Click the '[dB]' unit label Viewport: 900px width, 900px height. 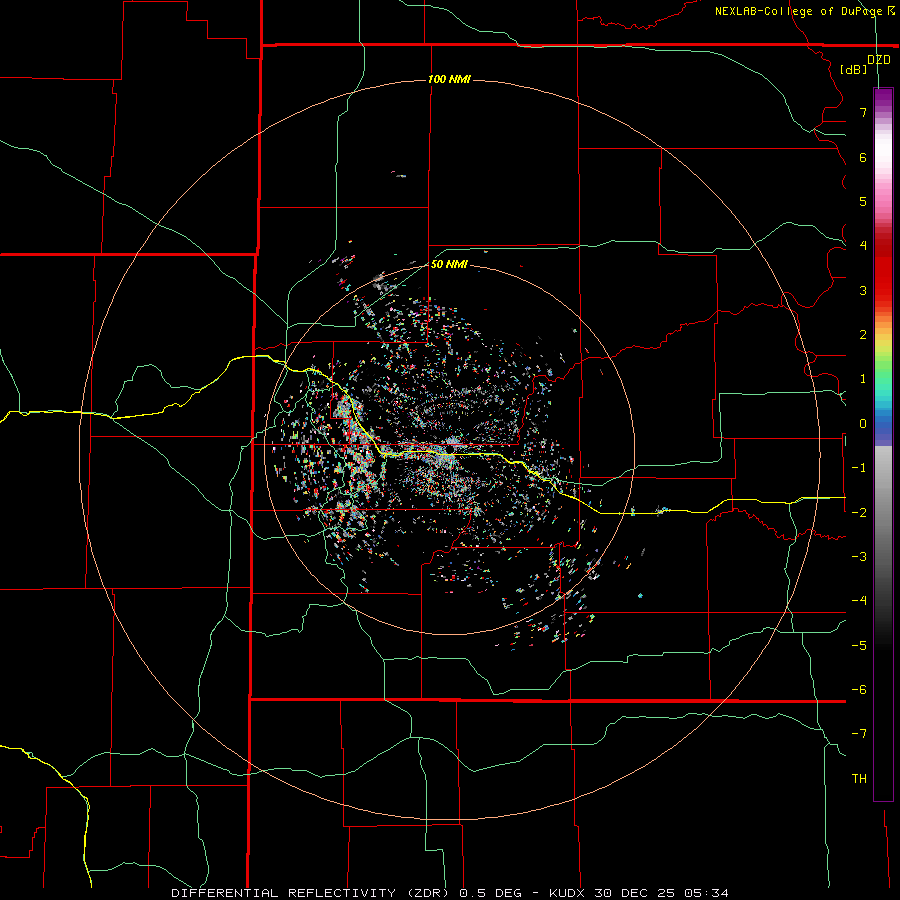click(x=854, y=69)
